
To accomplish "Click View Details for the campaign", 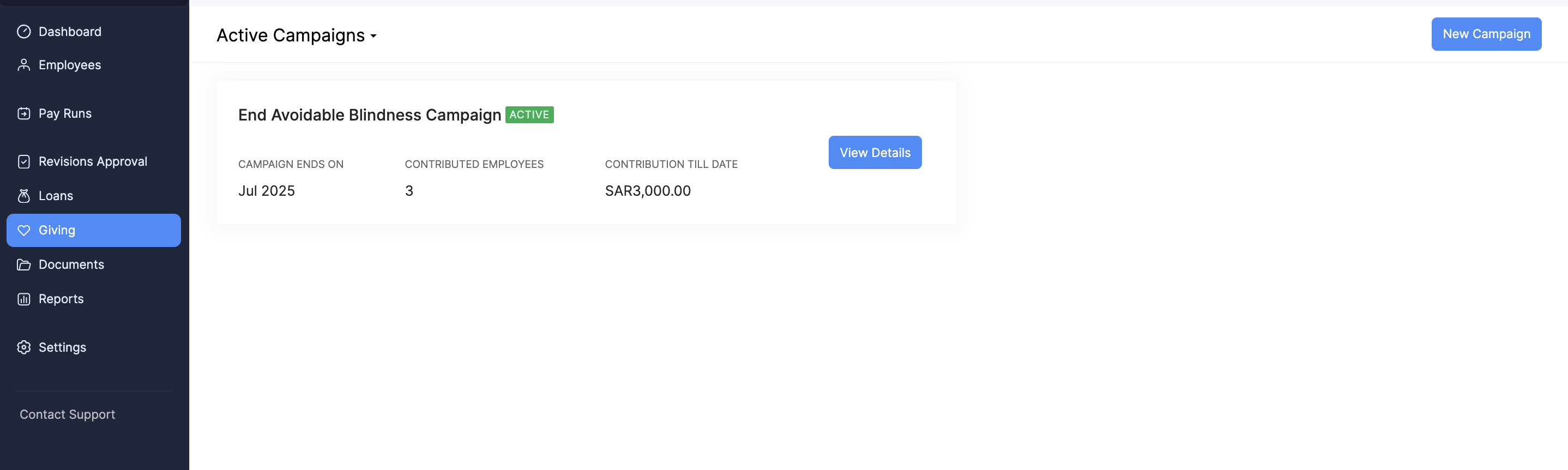I will (x=874, y=153).
